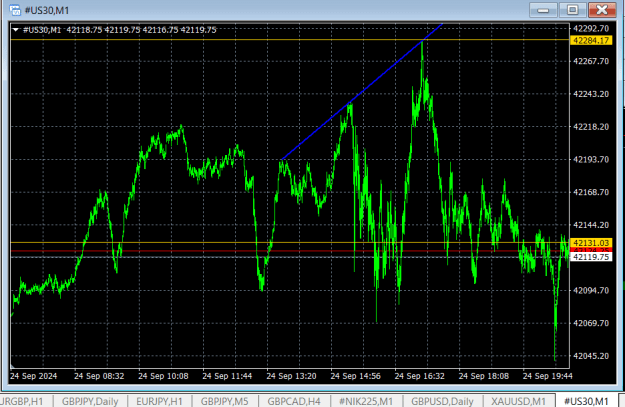Screen dimensions: 625x407
Task: Click the 42045.20 price scale value
Action: (x=591, y=356)
